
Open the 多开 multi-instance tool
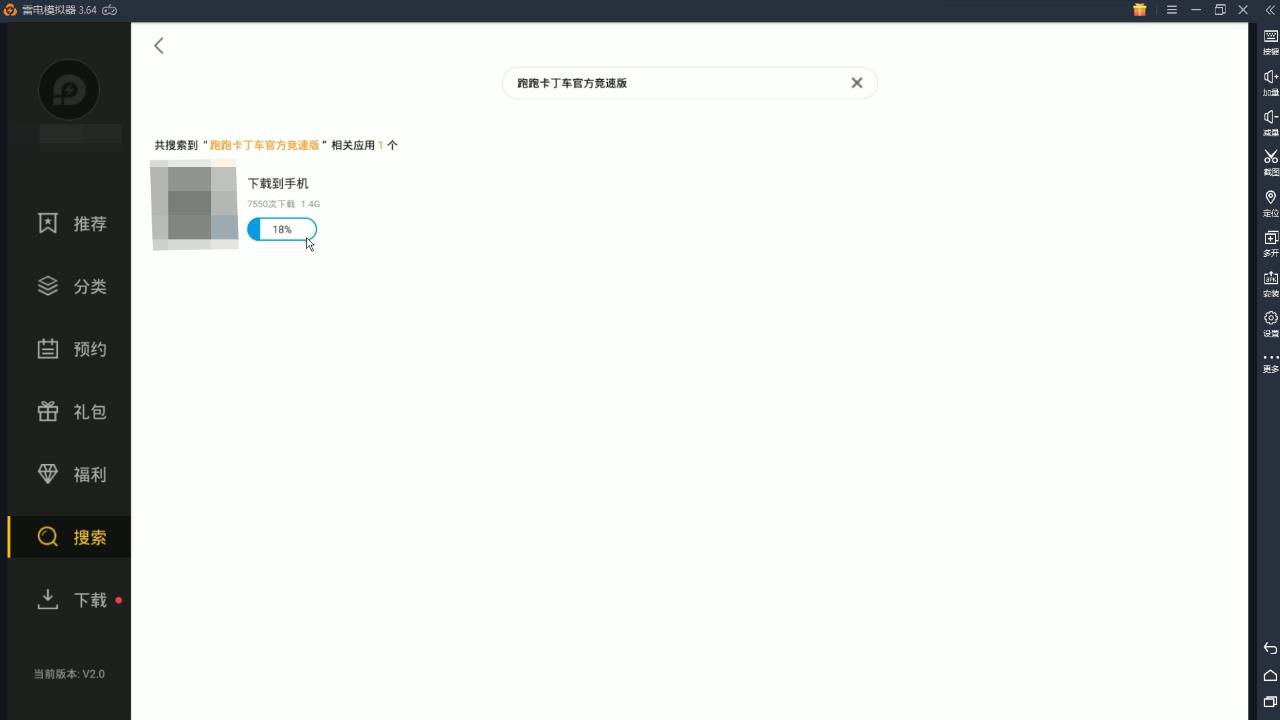(x=1270, y=243)
